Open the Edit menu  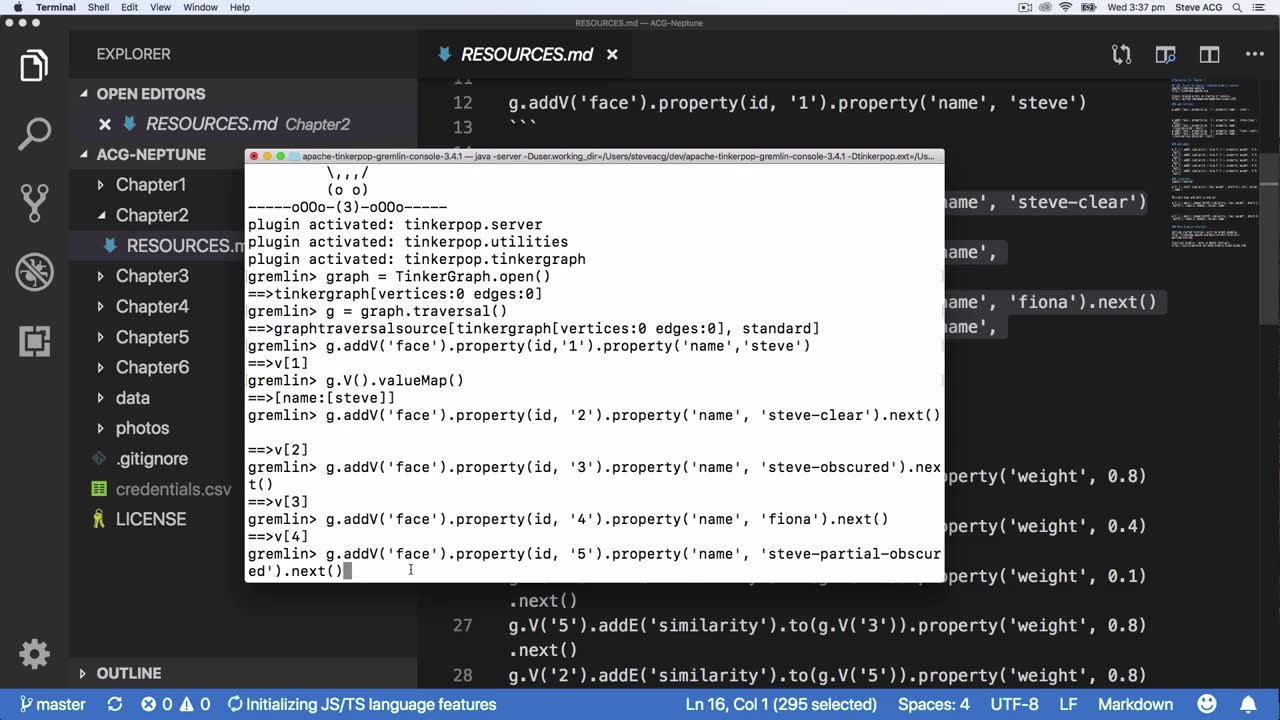click(x=130, y=7)
